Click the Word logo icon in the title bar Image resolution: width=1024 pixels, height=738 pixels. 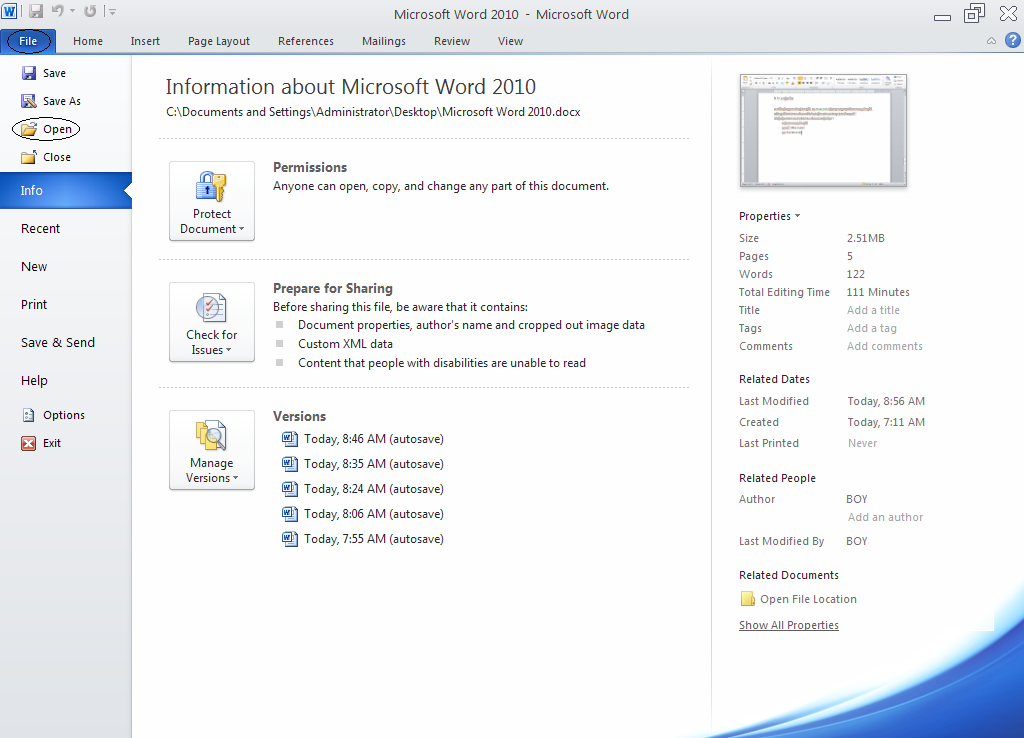9,11
